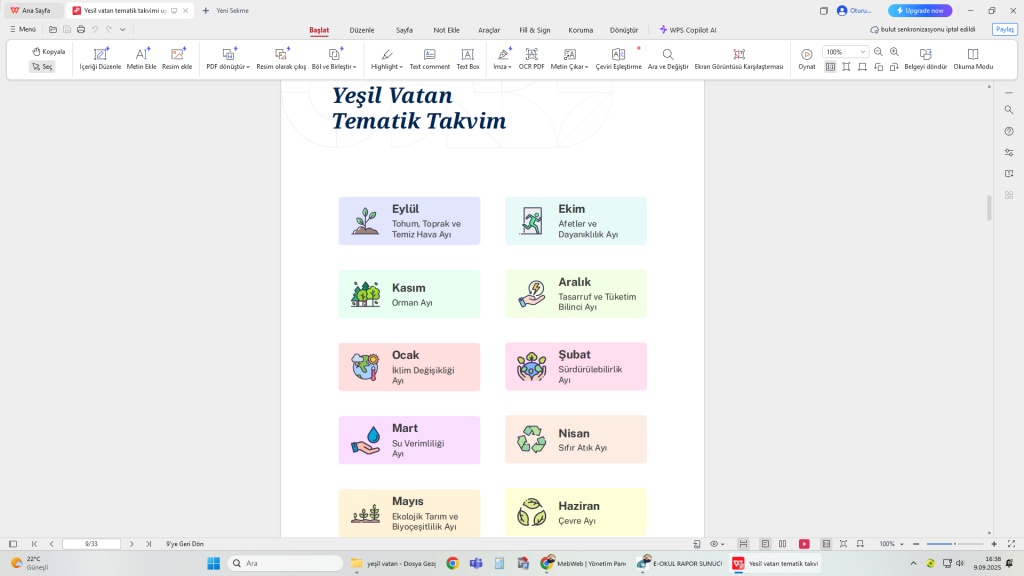Image resolution: width=1024 pixels, height=576 pixels.
Task: Expand the PDF dönüştür dropdown
Action: click(x=247, y=67)
